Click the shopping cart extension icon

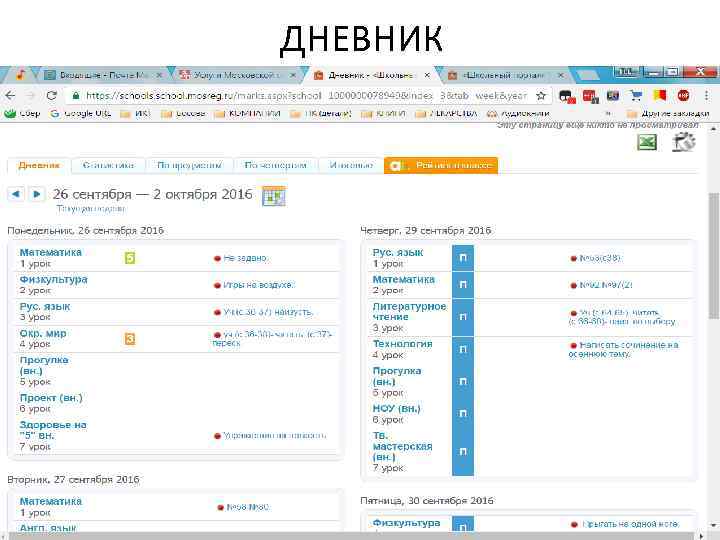click(636, 96)
